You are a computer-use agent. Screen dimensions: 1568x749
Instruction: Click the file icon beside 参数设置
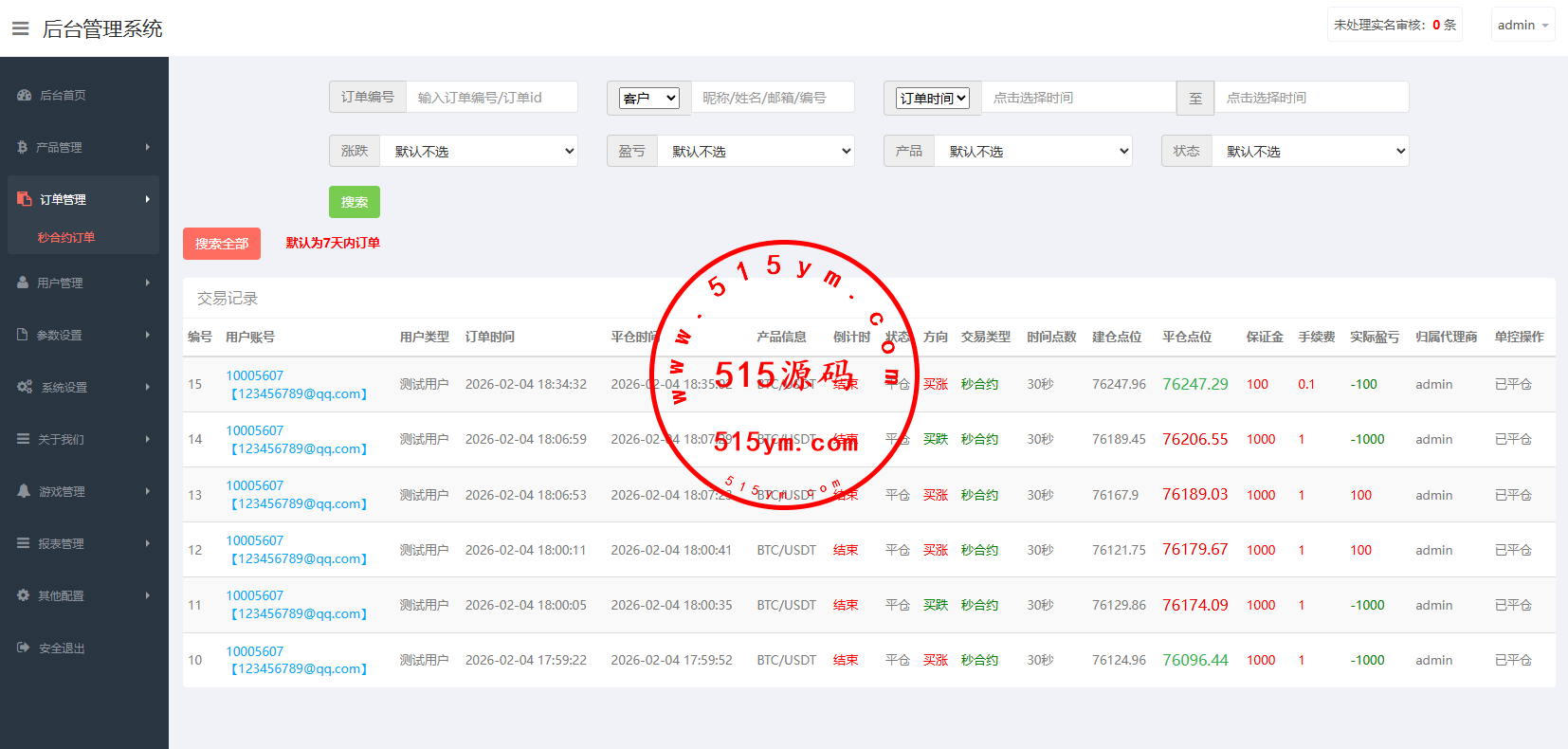pyautogui.click(x=23, y=335)
